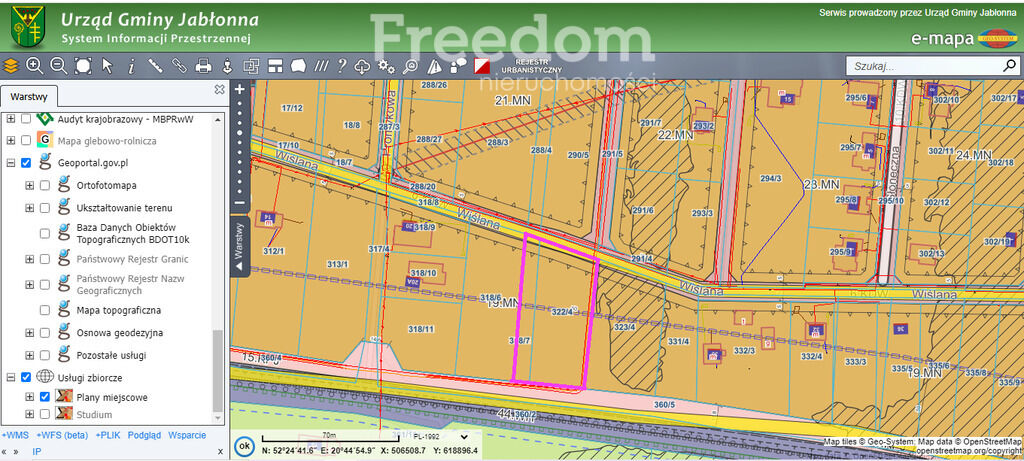This screenshot has width=1024, height=461.
Task: Collapse the Geoportal.gov.pl layer group
Action: coord(11,163)
